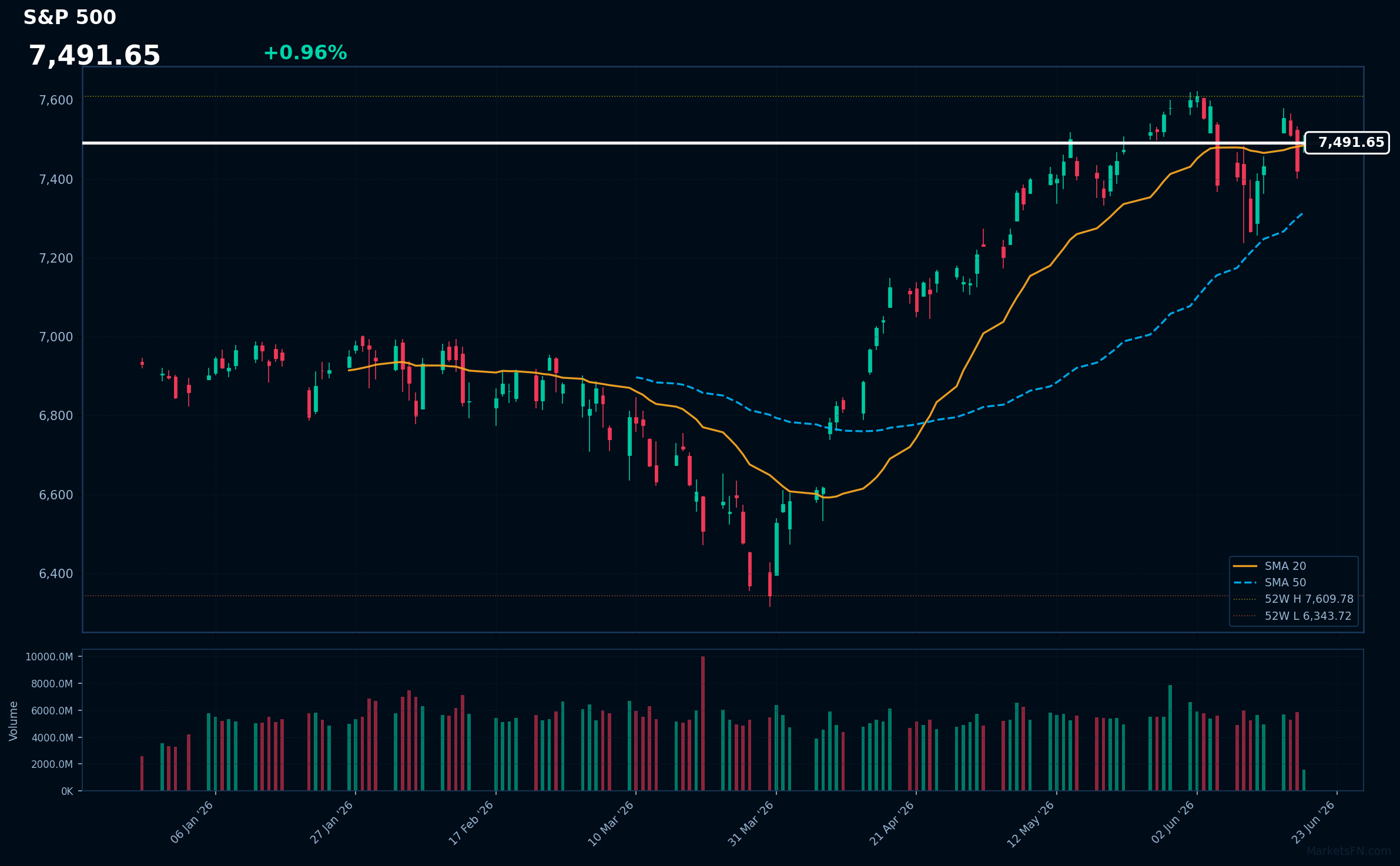Select the large 7,491.65 price value
1400x866 pixels.
pos(95,56)
